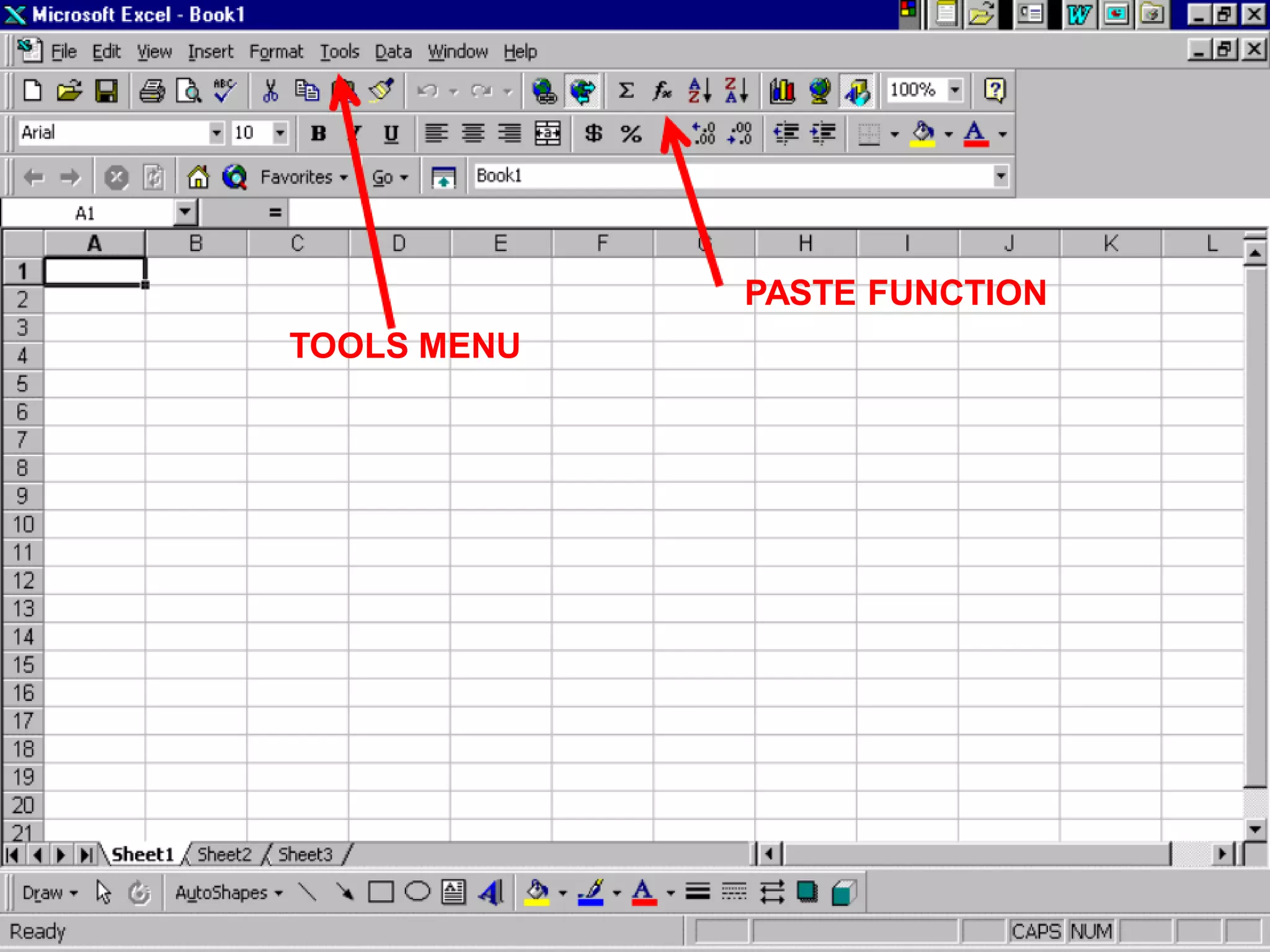Viewport: 1270px width, 952px height.
Task: Open the Data menu
Action: (393, 51)
